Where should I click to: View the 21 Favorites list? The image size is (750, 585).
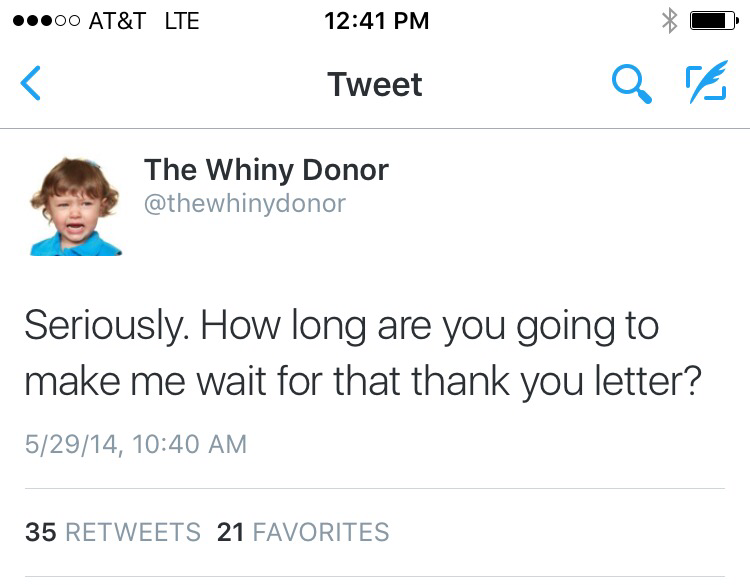tap(303, 532)
